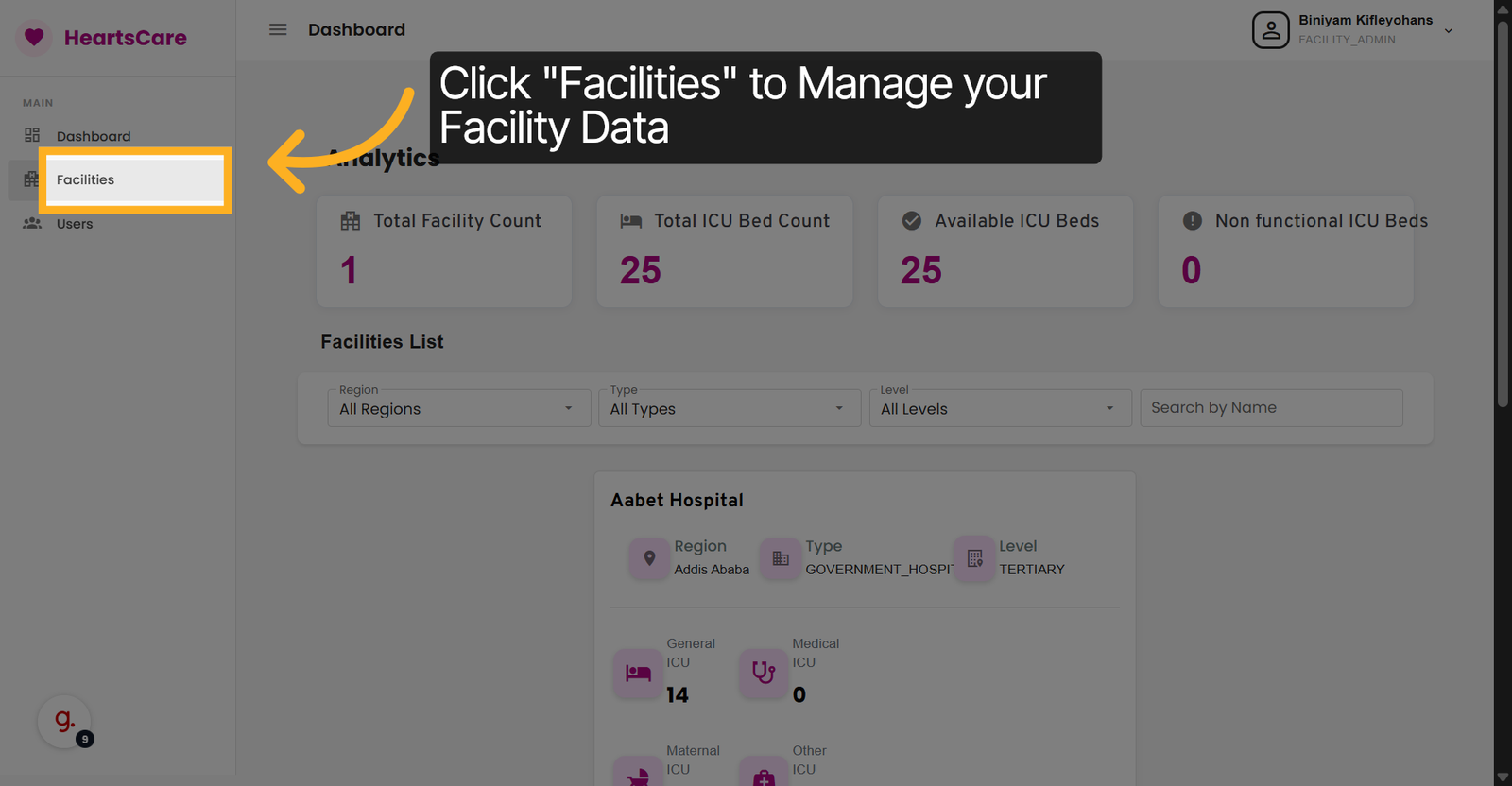The width and height of the screenshot is (1512, 786).
Task: Click the user profile avatar icon
Action: (x=1270, y=30)
